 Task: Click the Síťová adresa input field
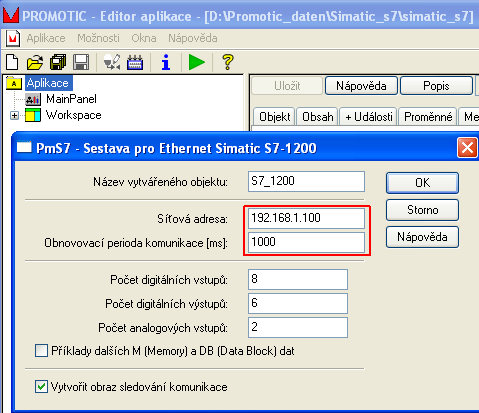[306, 218]
